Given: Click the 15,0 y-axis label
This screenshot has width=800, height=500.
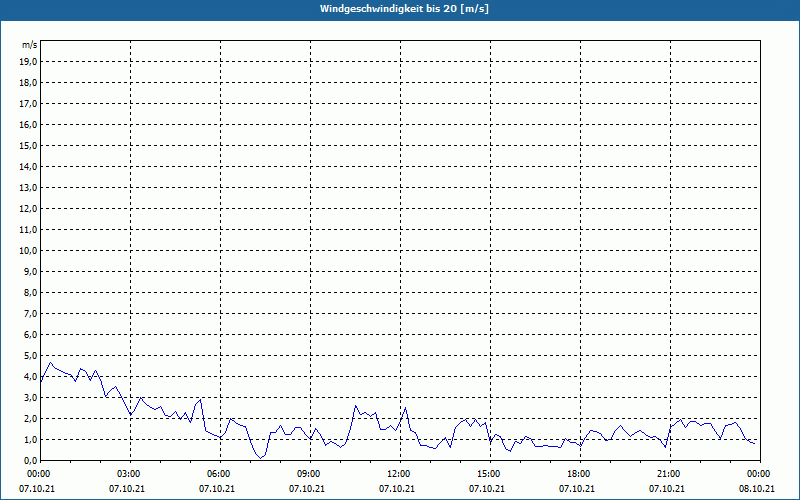Looking at the screenshot, I should coord(28,145).
